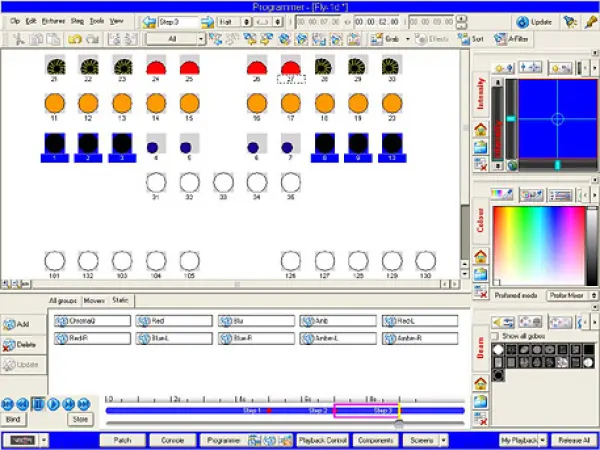Screen dimensions: 600x450
Task: Click the Release All button
Action: pyautogui.click(x=572, y=439)
